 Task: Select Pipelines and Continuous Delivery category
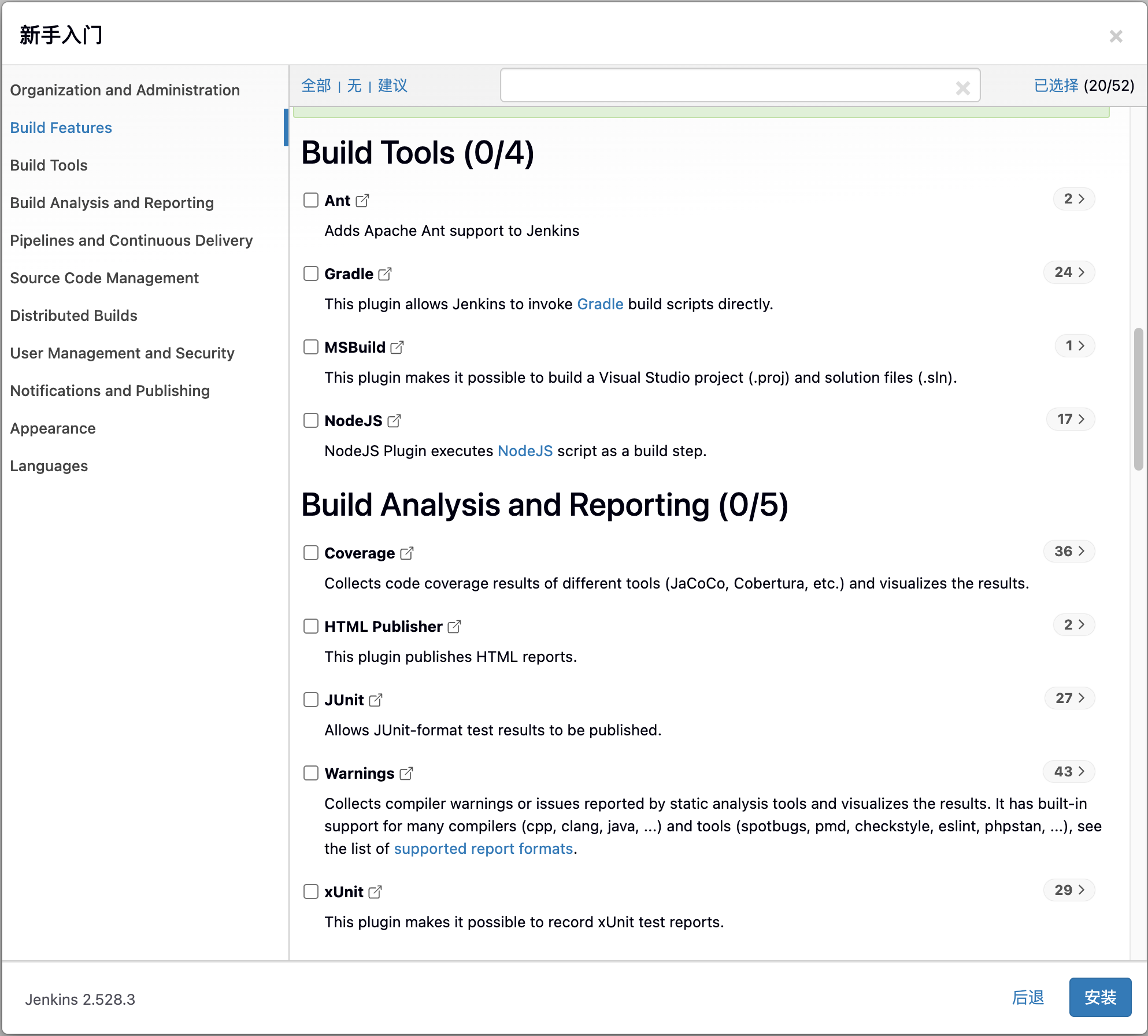131,240
